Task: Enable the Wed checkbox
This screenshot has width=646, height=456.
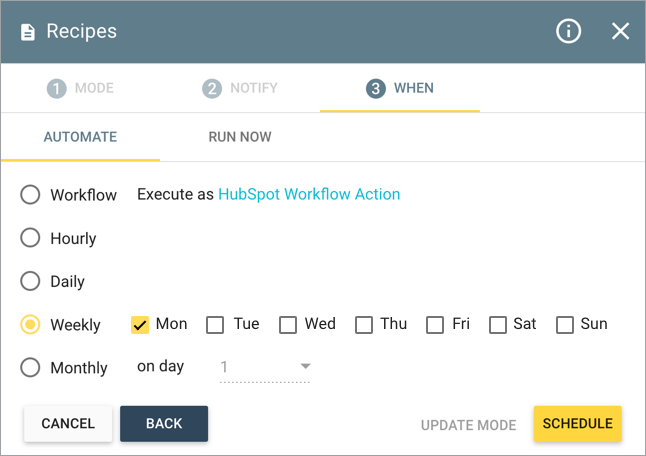Action: click(288, 325)
